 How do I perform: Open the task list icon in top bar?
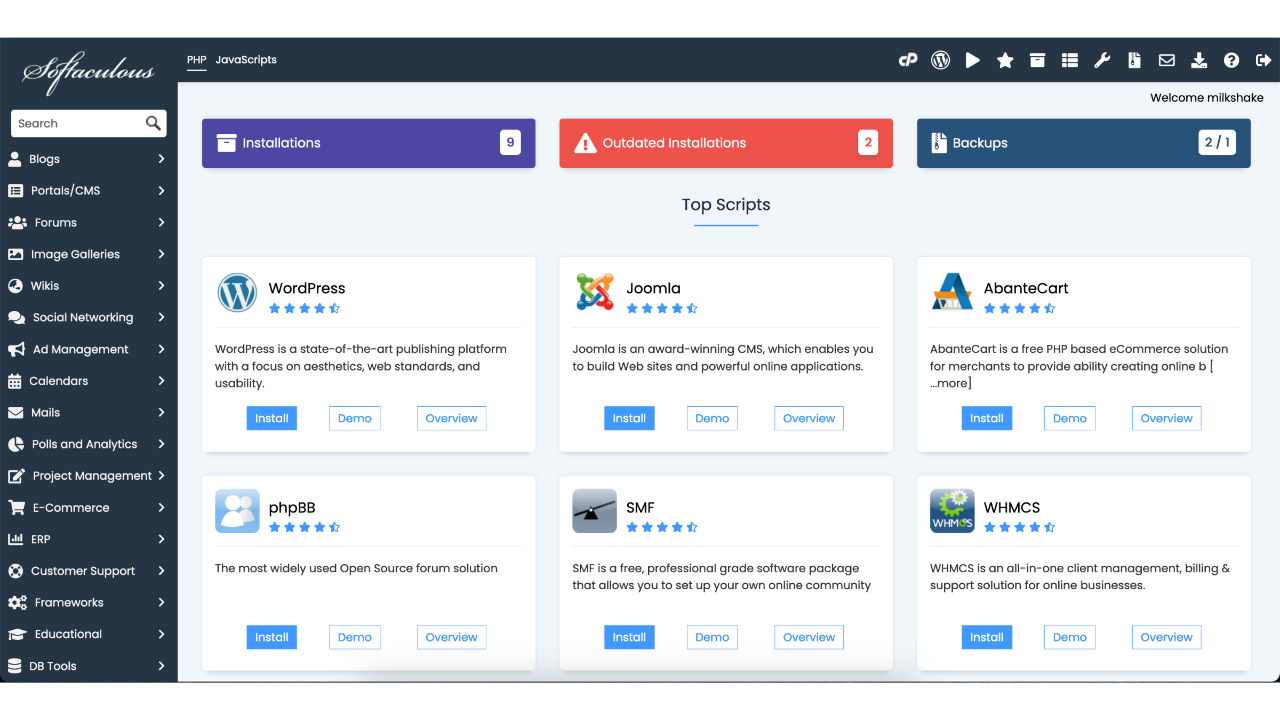(x=1070, y=60)
